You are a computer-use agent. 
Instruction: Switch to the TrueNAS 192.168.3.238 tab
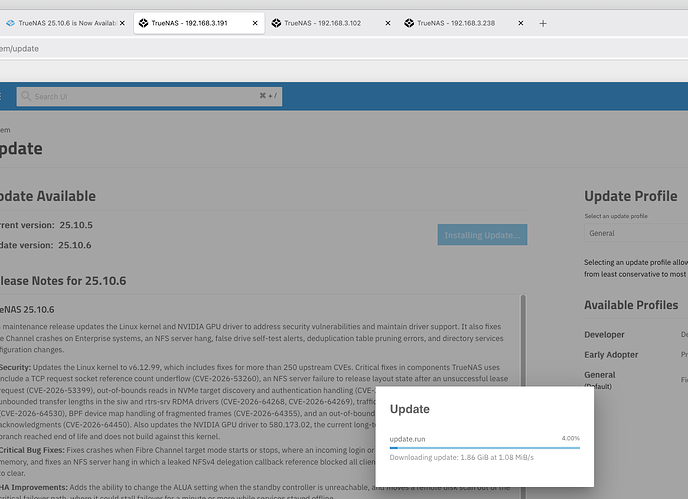point(464,23)
